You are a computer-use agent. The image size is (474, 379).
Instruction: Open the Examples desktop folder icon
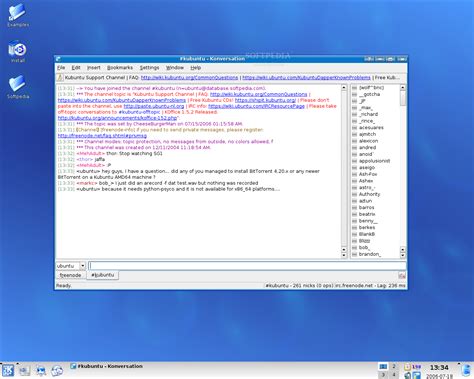coord(18,13)
